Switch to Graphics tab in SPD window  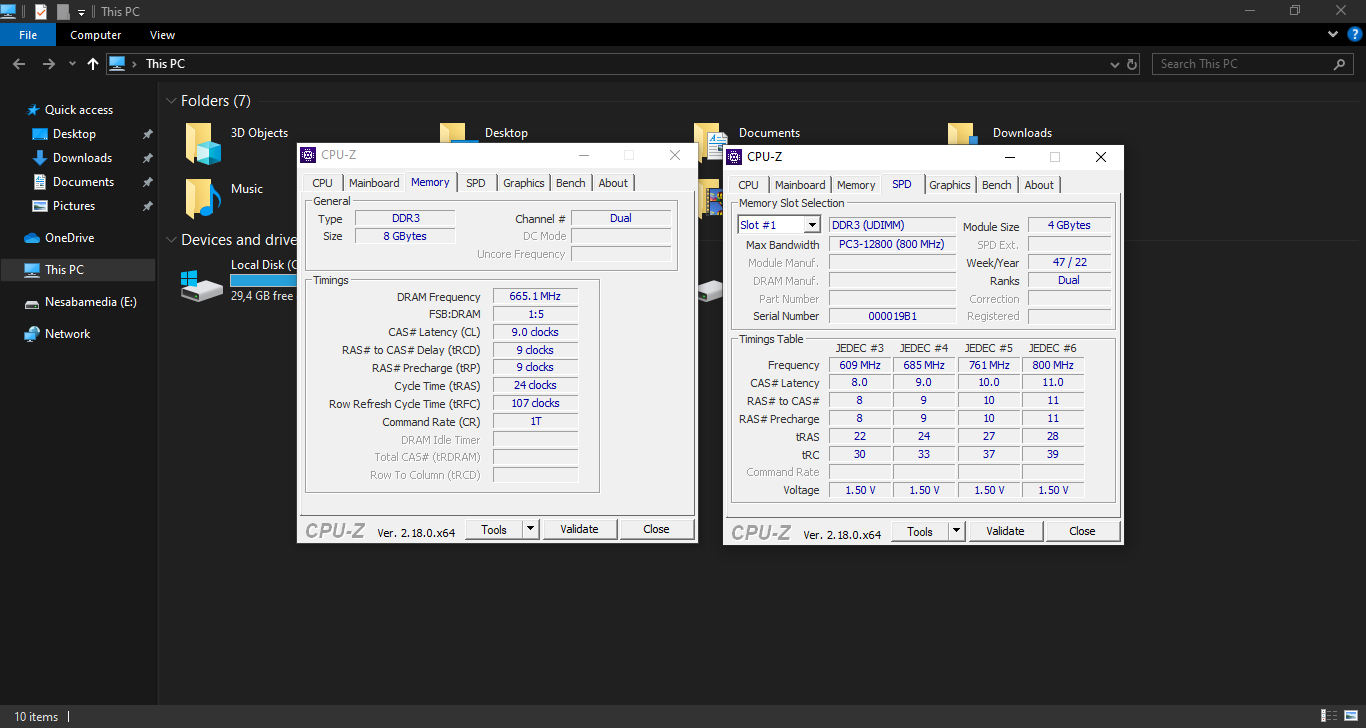pos(949,185)
